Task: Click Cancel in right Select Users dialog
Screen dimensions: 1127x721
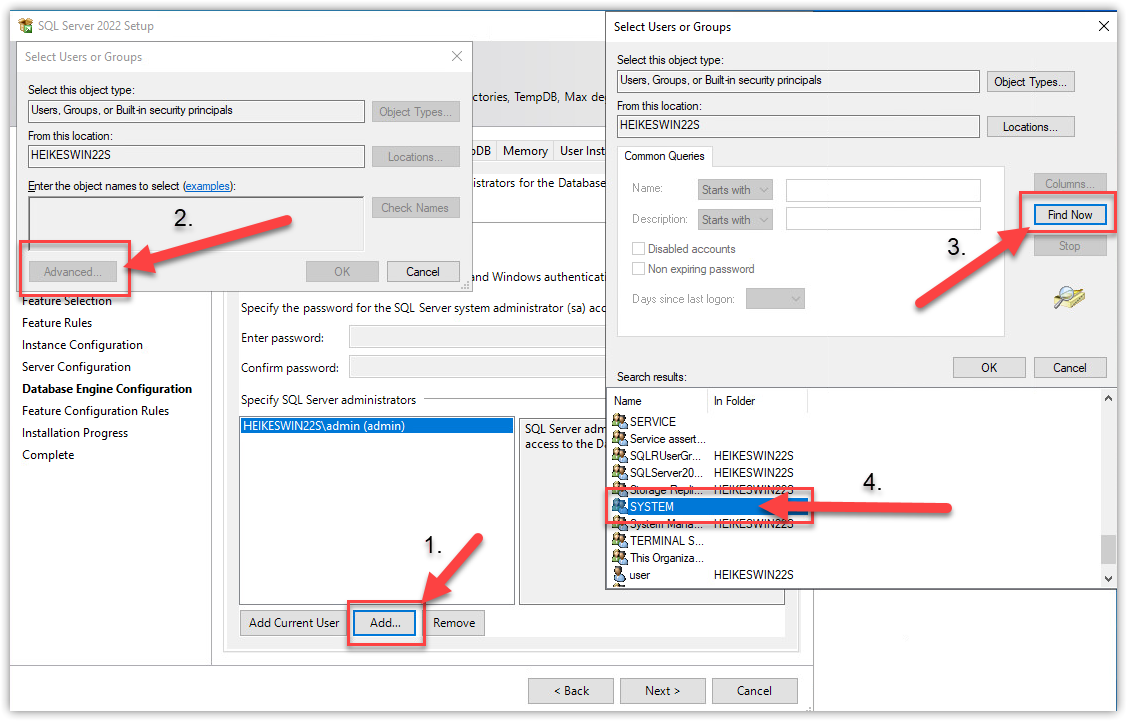Action: [x=1070, y=367]
